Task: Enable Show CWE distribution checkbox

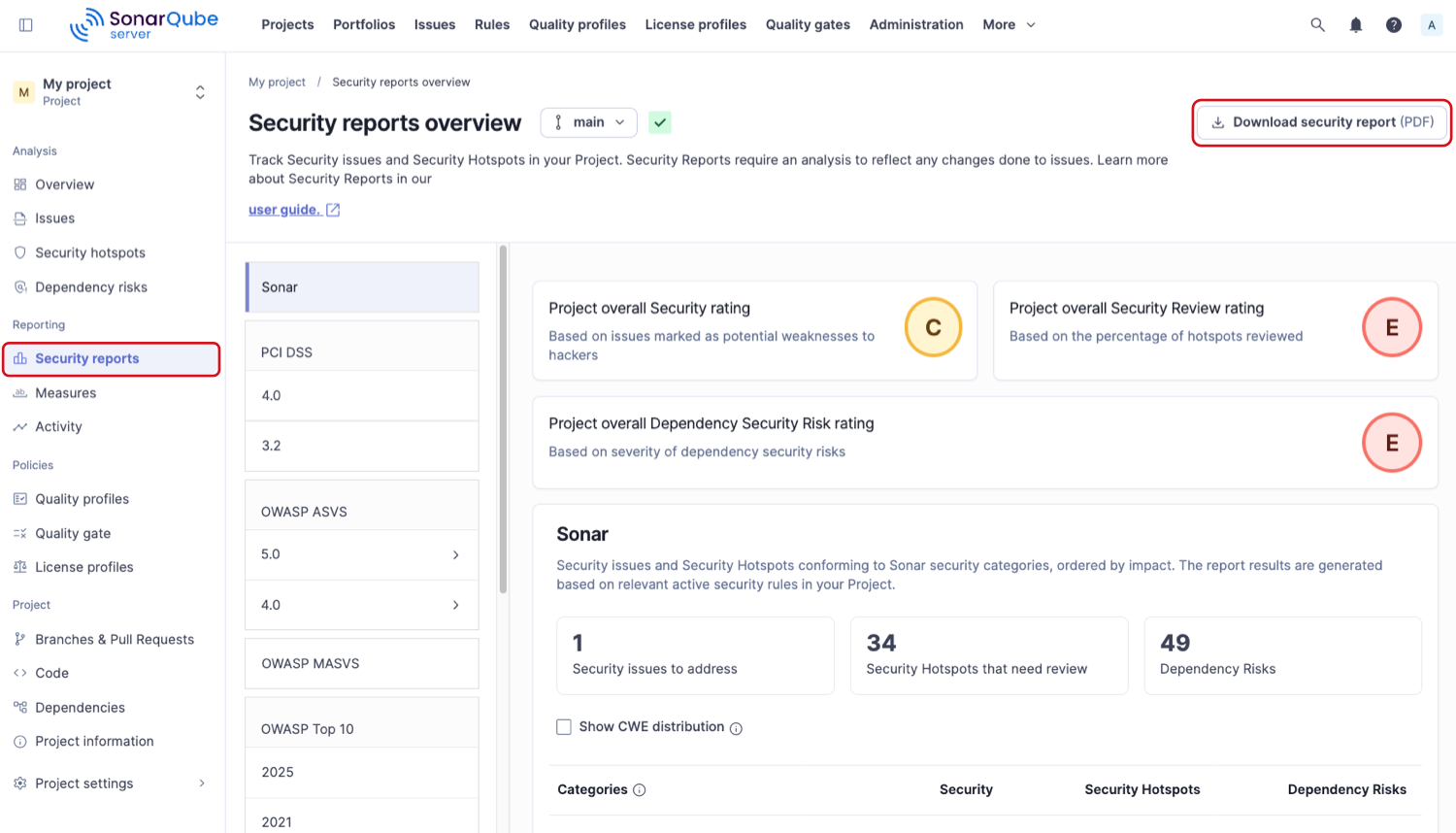Action: [x=564, y=727]
